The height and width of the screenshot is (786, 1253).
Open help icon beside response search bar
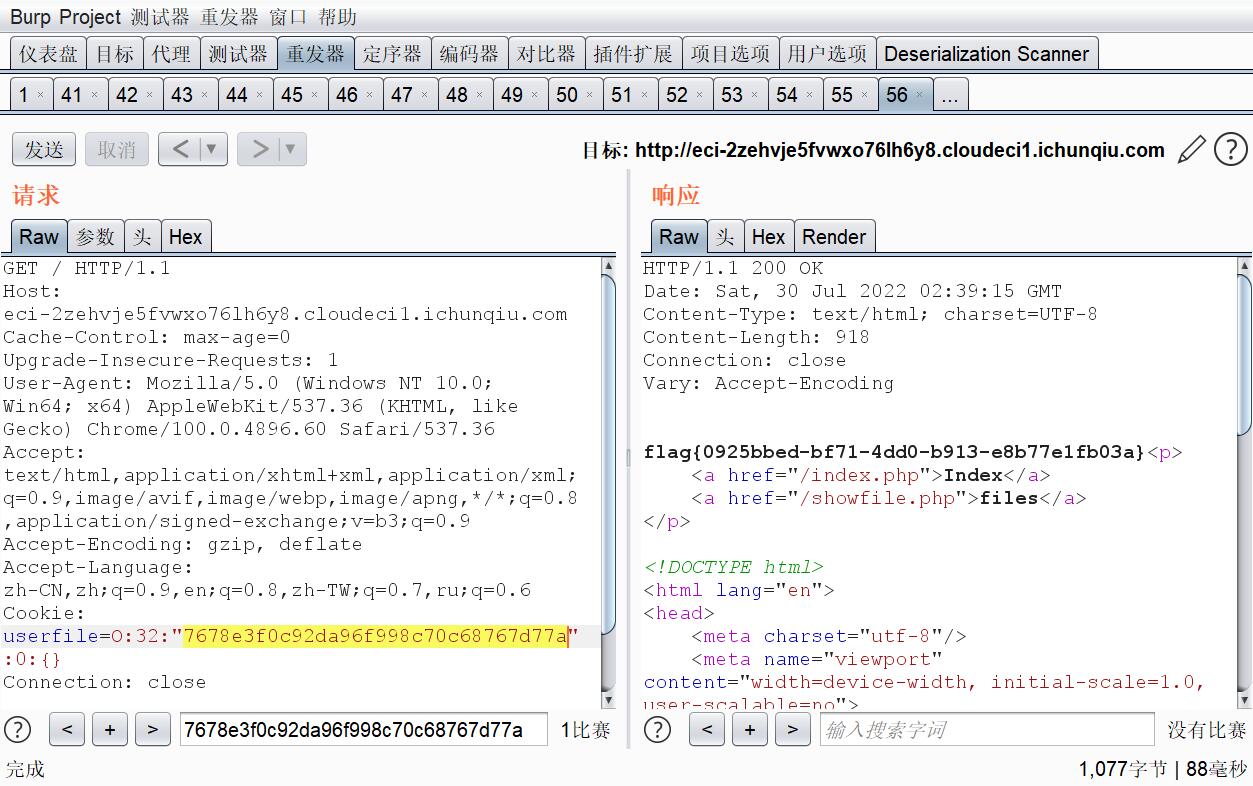[x=657, y=729]
